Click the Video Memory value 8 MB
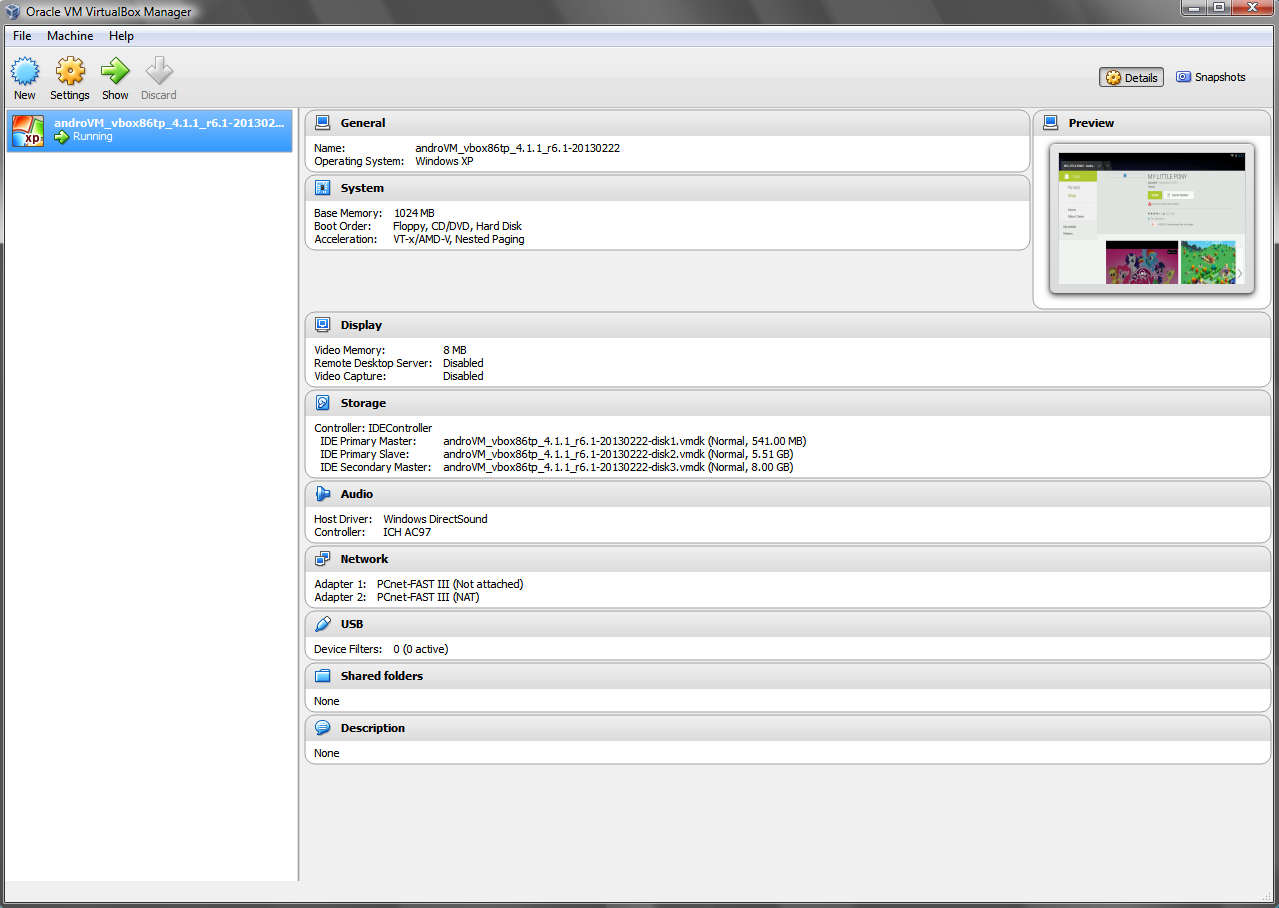1279x908 pixels. tap(455, 350)
